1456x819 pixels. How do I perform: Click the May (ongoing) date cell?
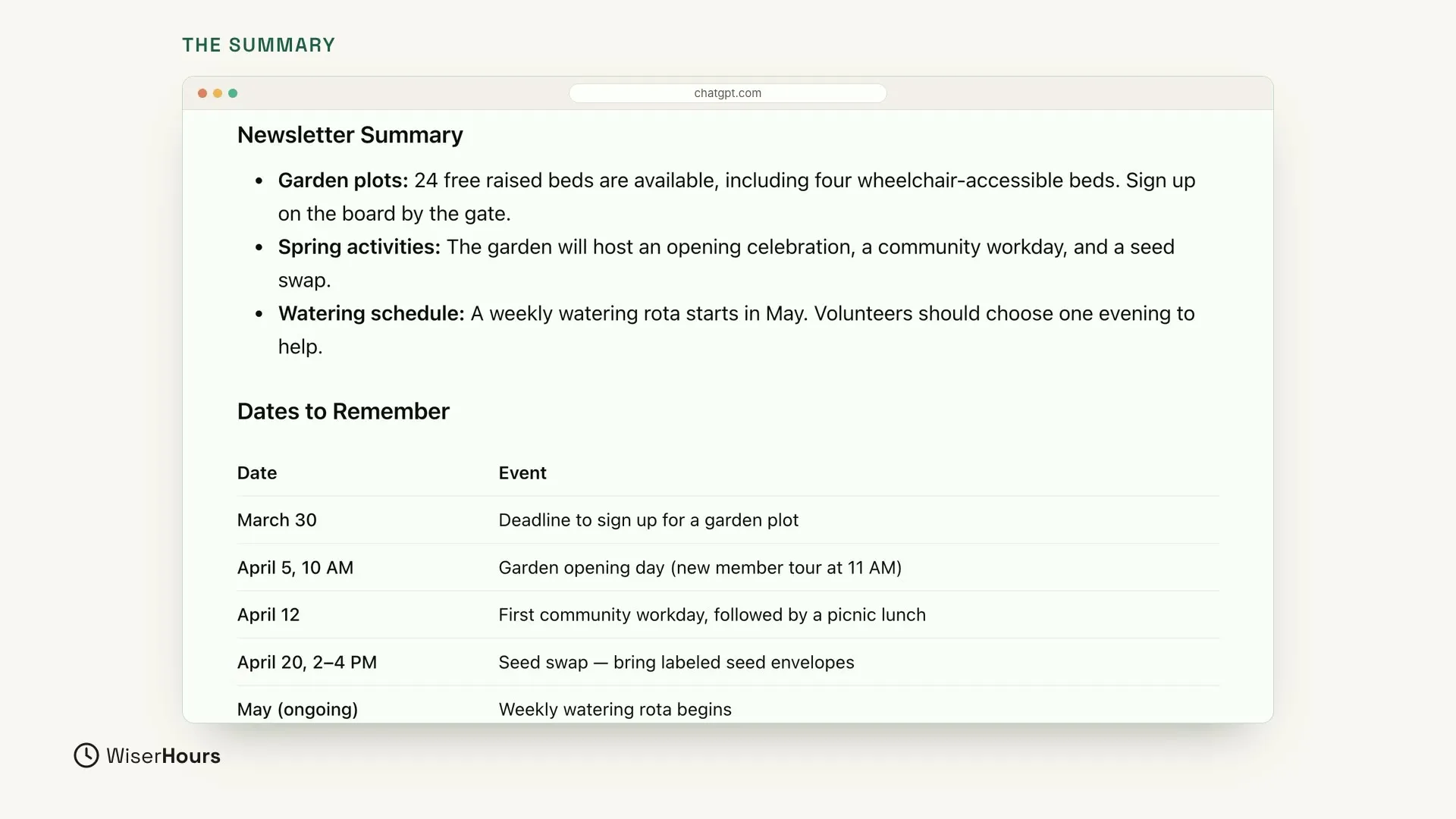297,710
